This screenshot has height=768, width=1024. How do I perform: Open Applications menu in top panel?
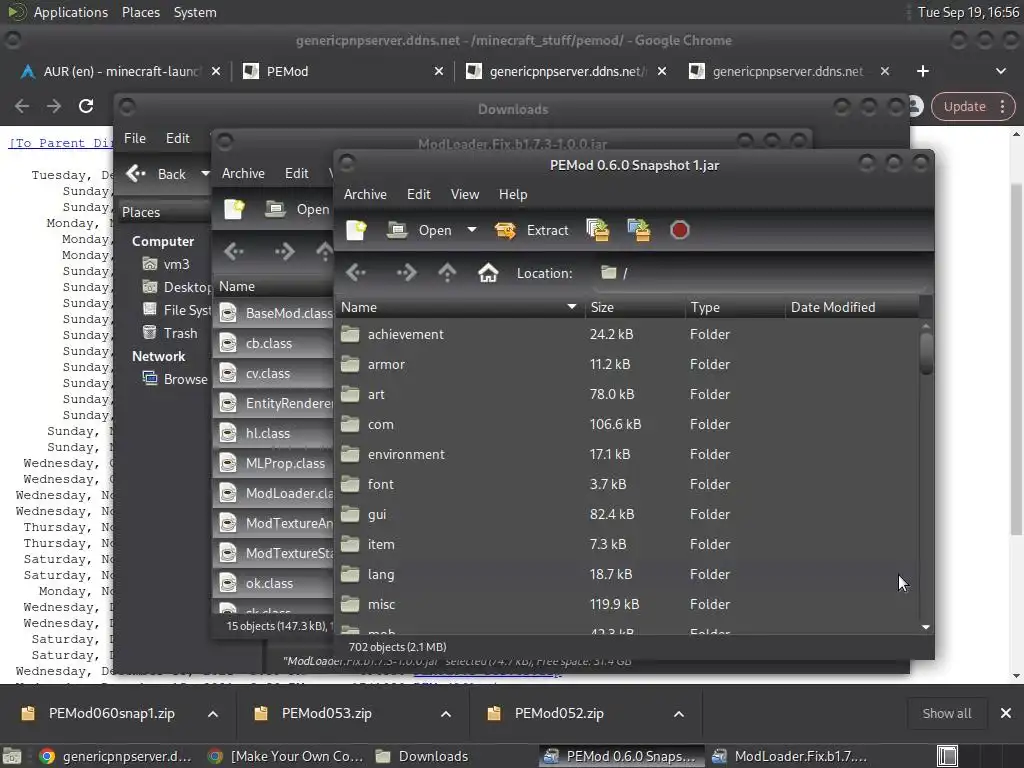71,12
